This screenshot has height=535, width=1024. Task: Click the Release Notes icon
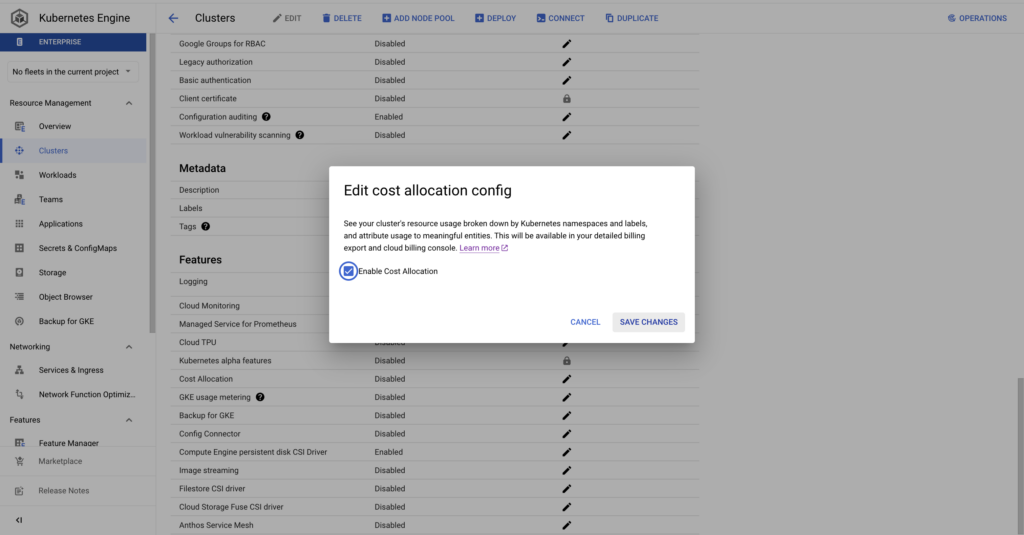point(20,491)
